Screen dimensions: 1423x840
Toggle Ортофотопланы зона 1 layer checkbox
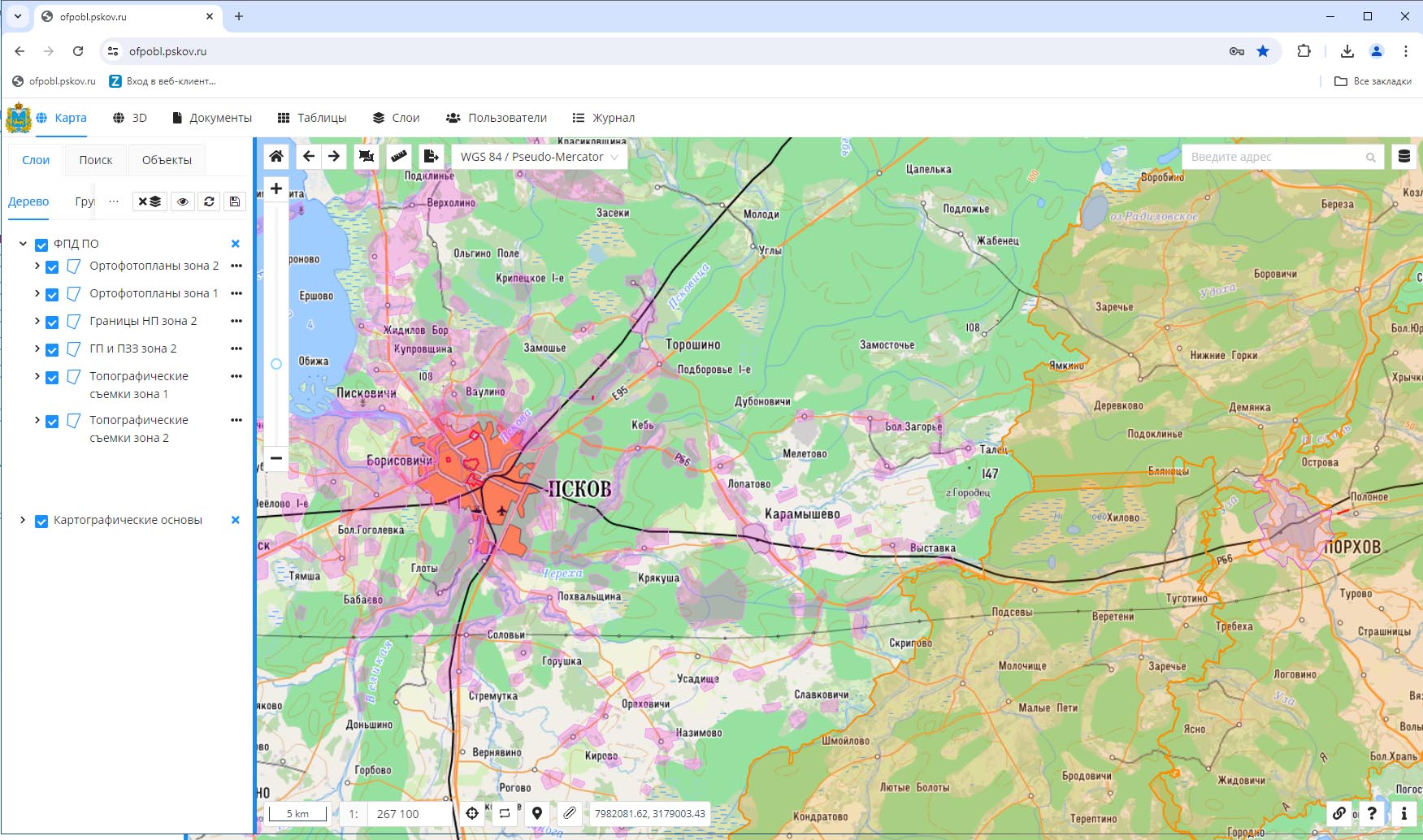[52, 295]
